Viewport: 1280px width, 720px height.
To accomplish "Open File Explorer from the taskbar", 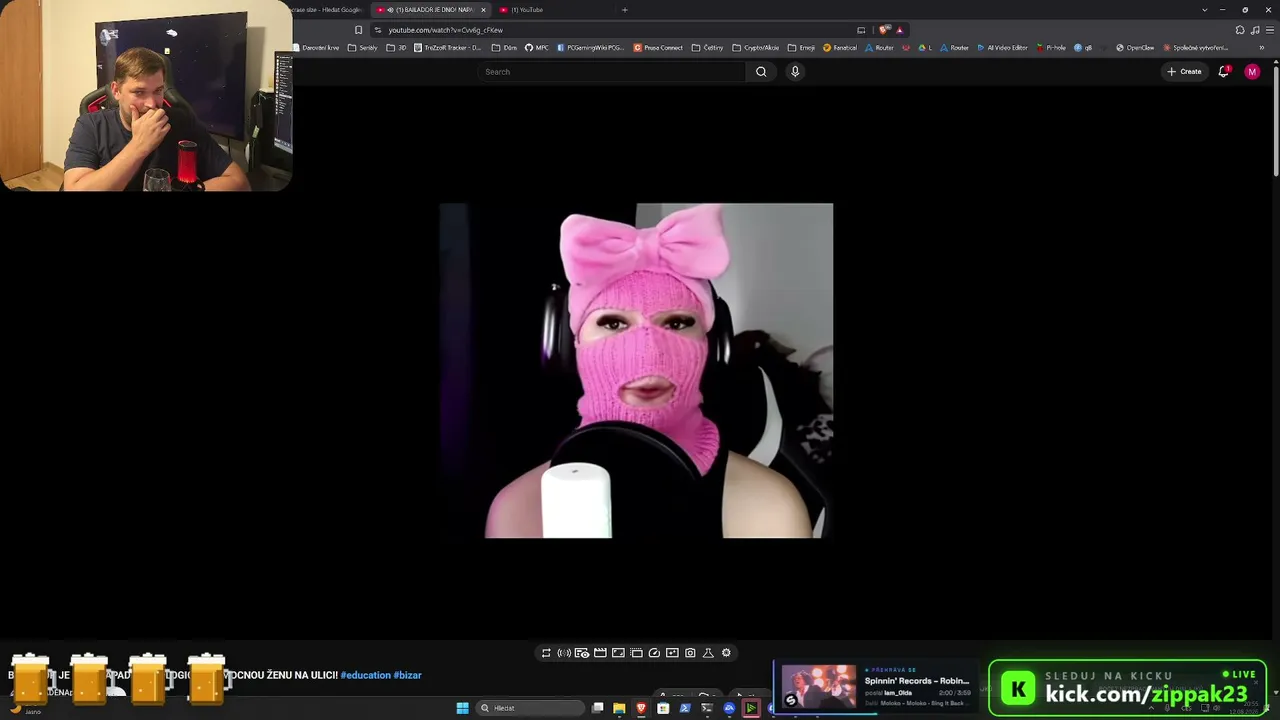I will click(619, 708).
